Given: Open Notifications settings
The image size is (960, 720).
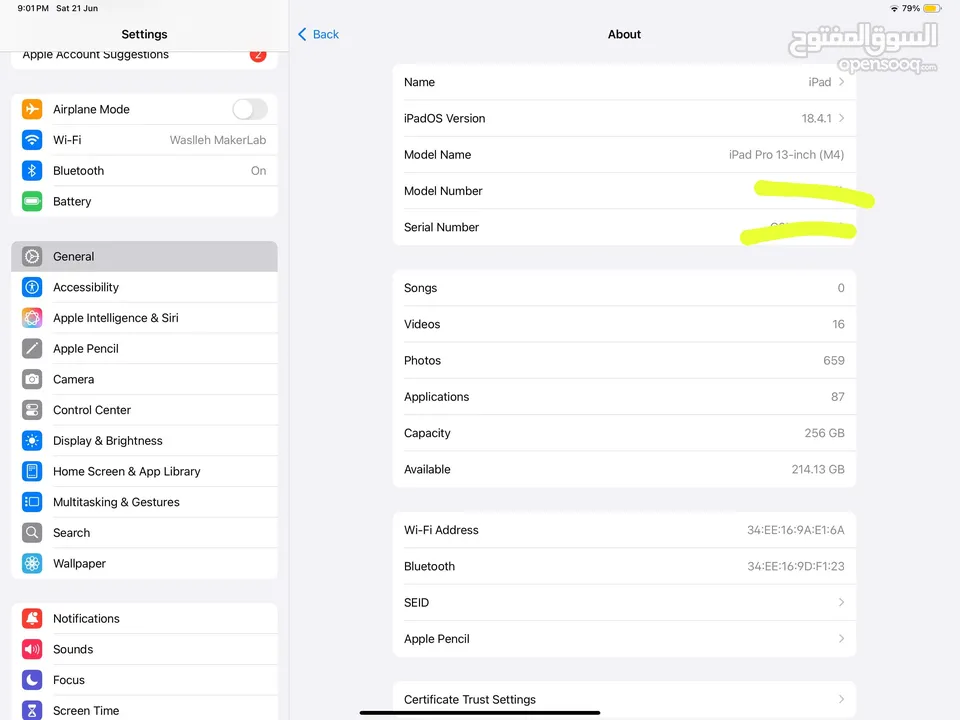Looking at the screenshot, I should click(144, 618).
